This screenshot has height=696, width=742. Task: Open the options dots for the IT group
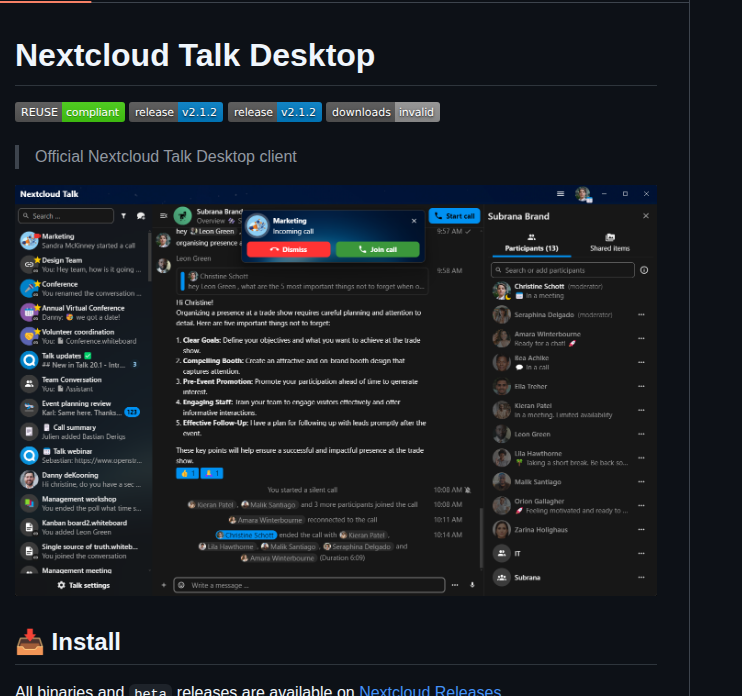click(641, 553)
